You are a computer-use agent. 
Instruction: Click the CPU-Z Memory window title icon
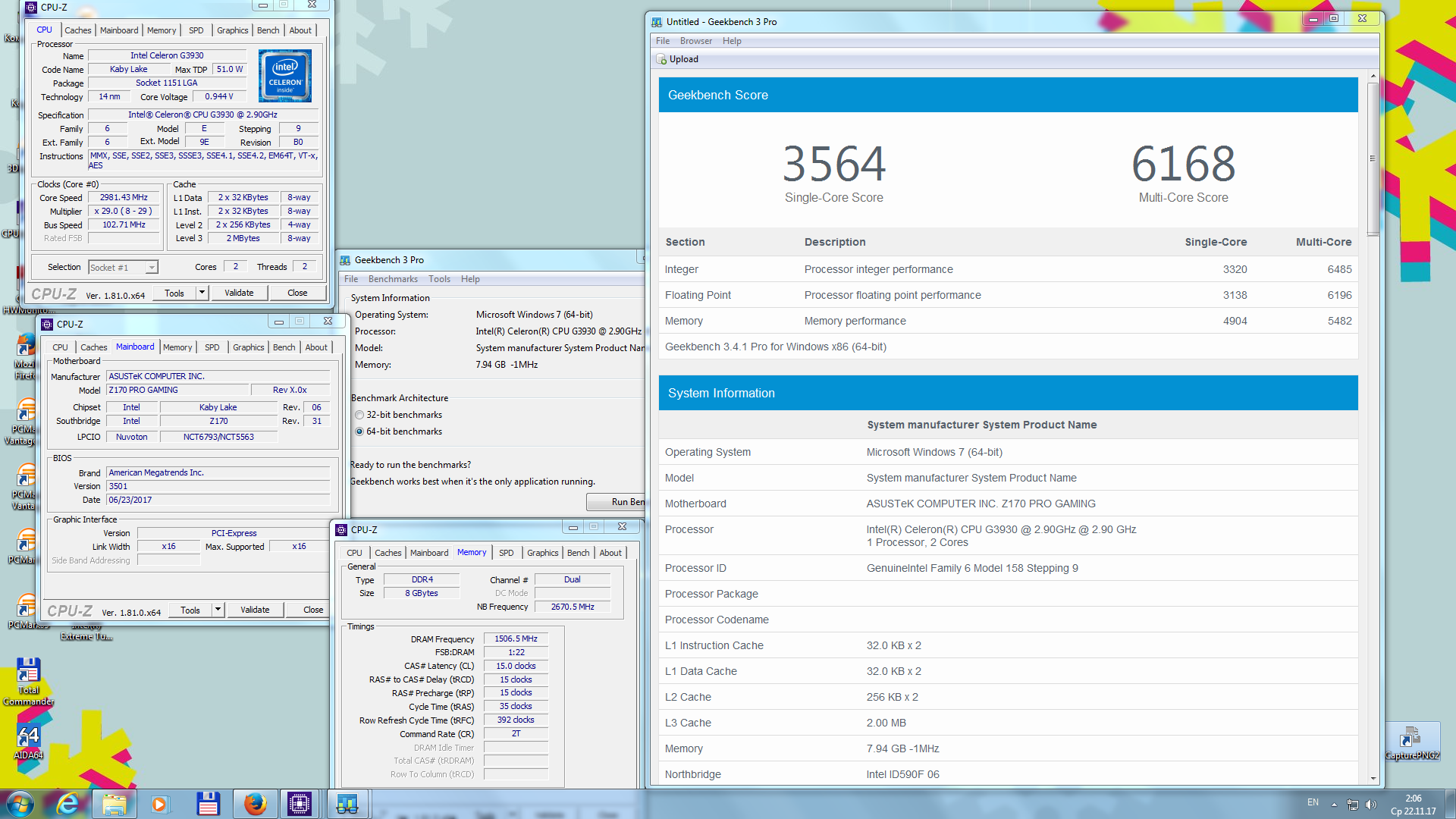[341, 529]
